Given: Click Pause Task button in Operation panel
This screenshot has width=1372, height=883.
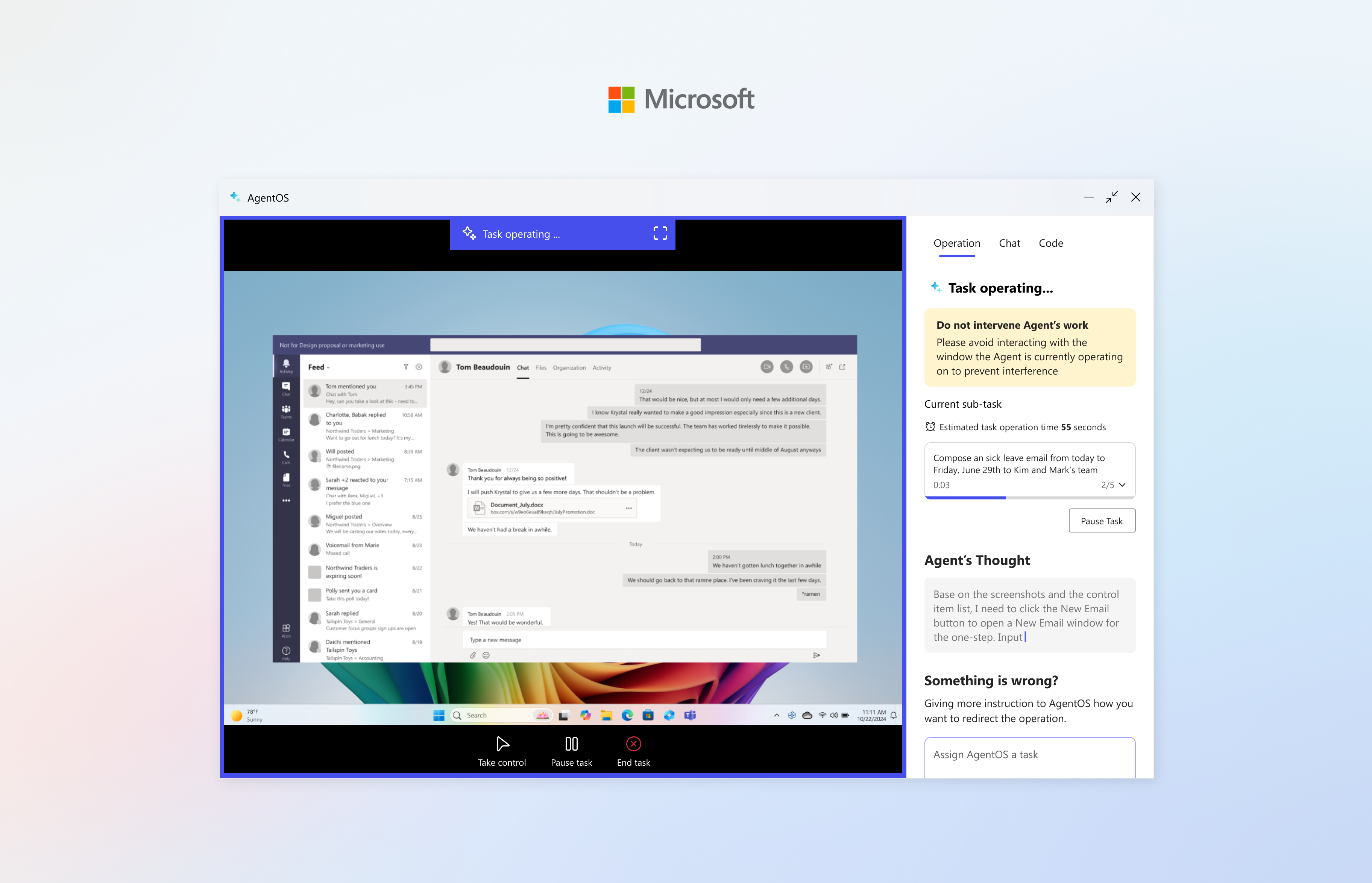Looking at the screenshot, I should tap(1102, 520).
